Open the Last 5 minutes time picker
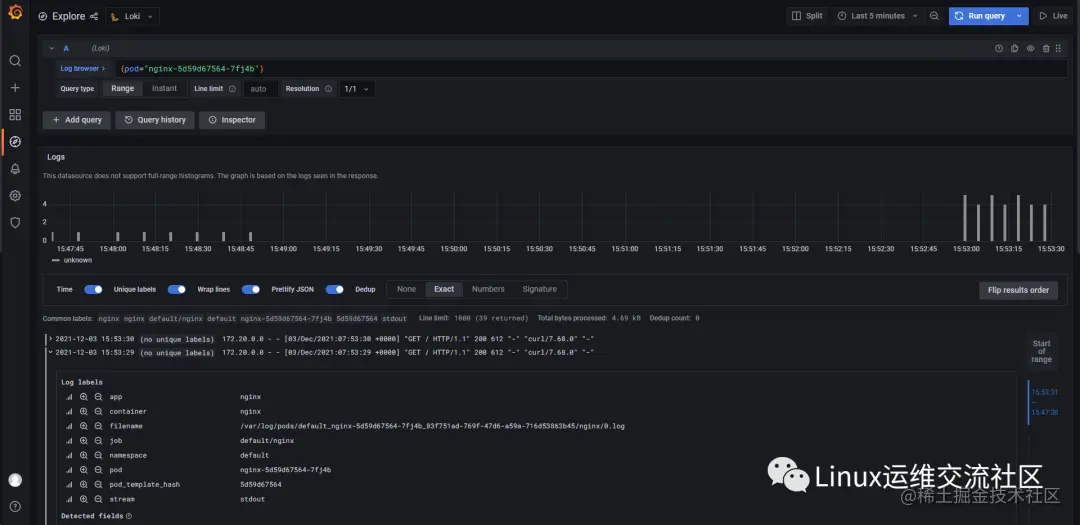 pyautogui.click(x=877, y=16)
